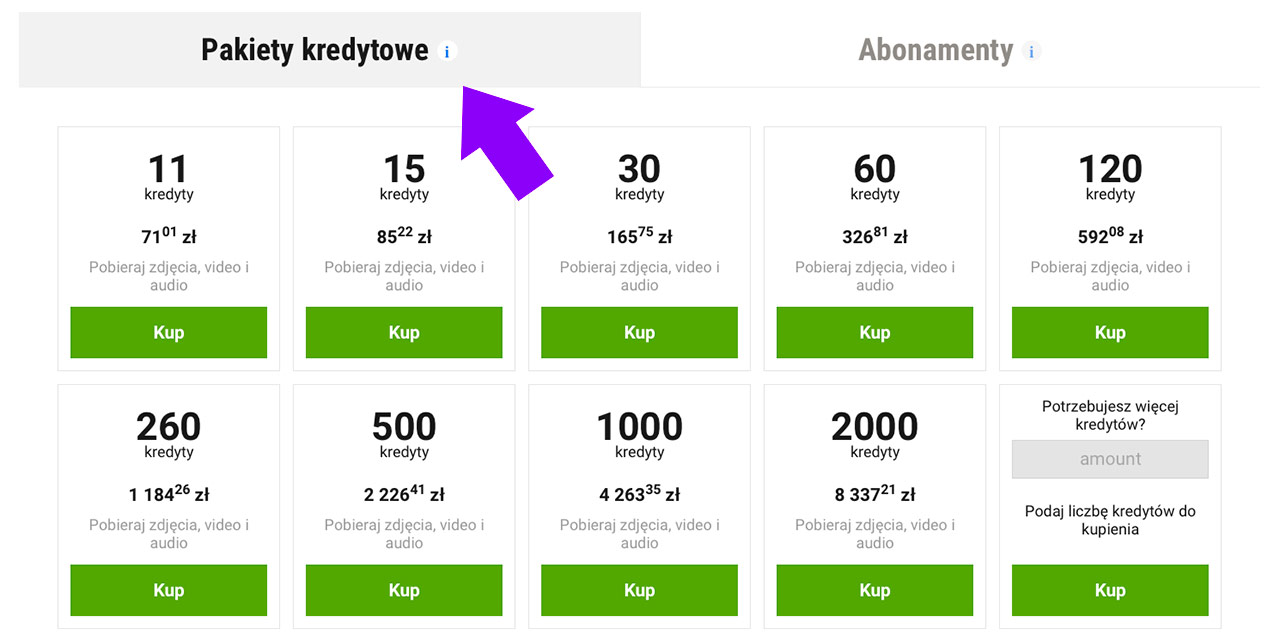Viewport: 1280px width, 641px height.
Task: Click info icon next to Pakiety kredytowe
Action: pyautogui.click(x=447, y=51)
